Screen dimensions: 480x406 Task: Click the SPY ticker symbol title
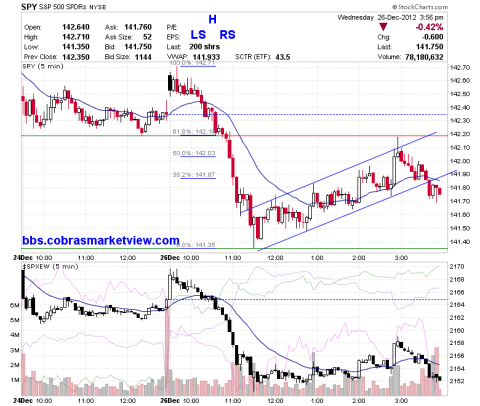(29, 7)
